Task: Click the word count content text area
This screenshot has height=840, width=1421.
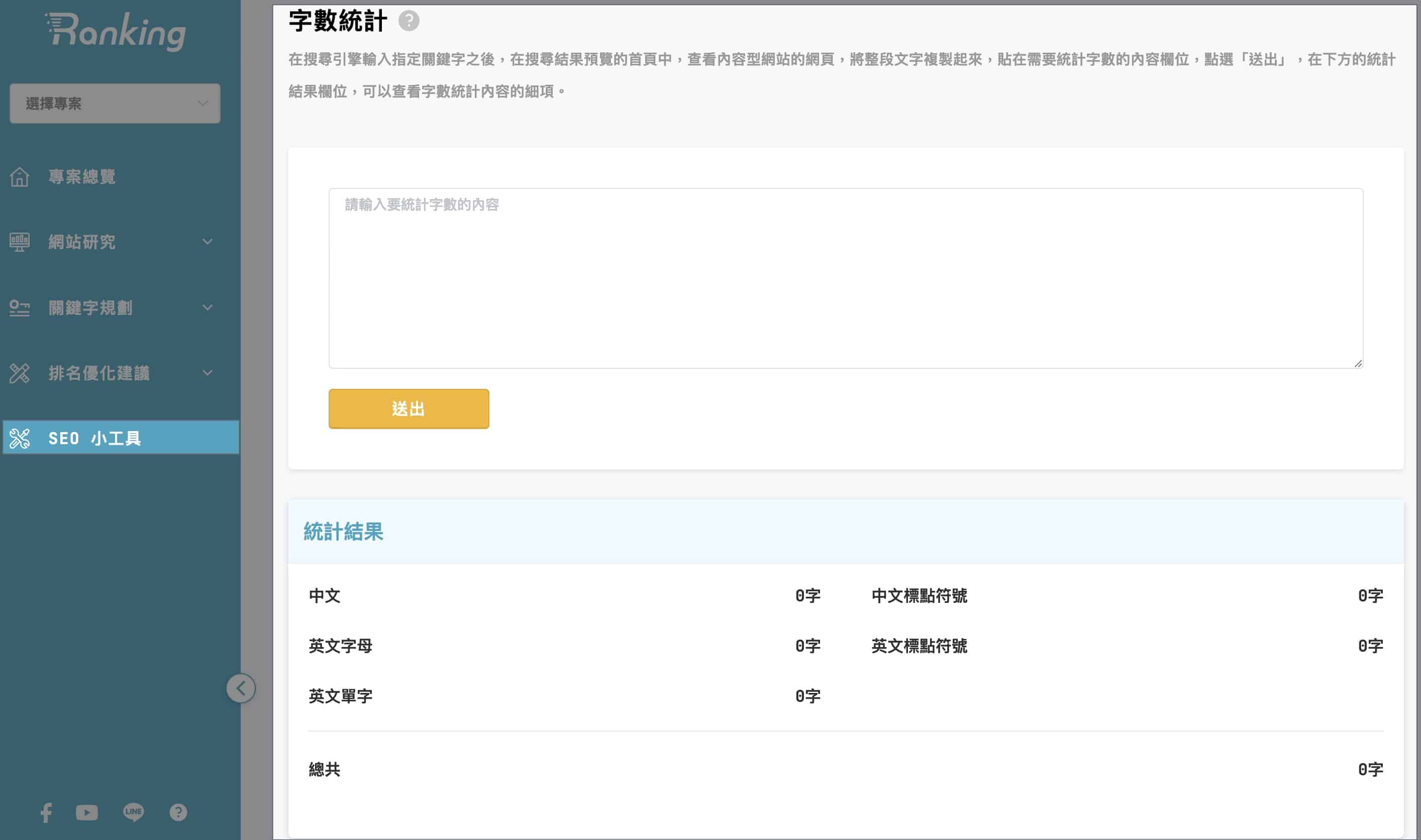Action: [845, 278]
